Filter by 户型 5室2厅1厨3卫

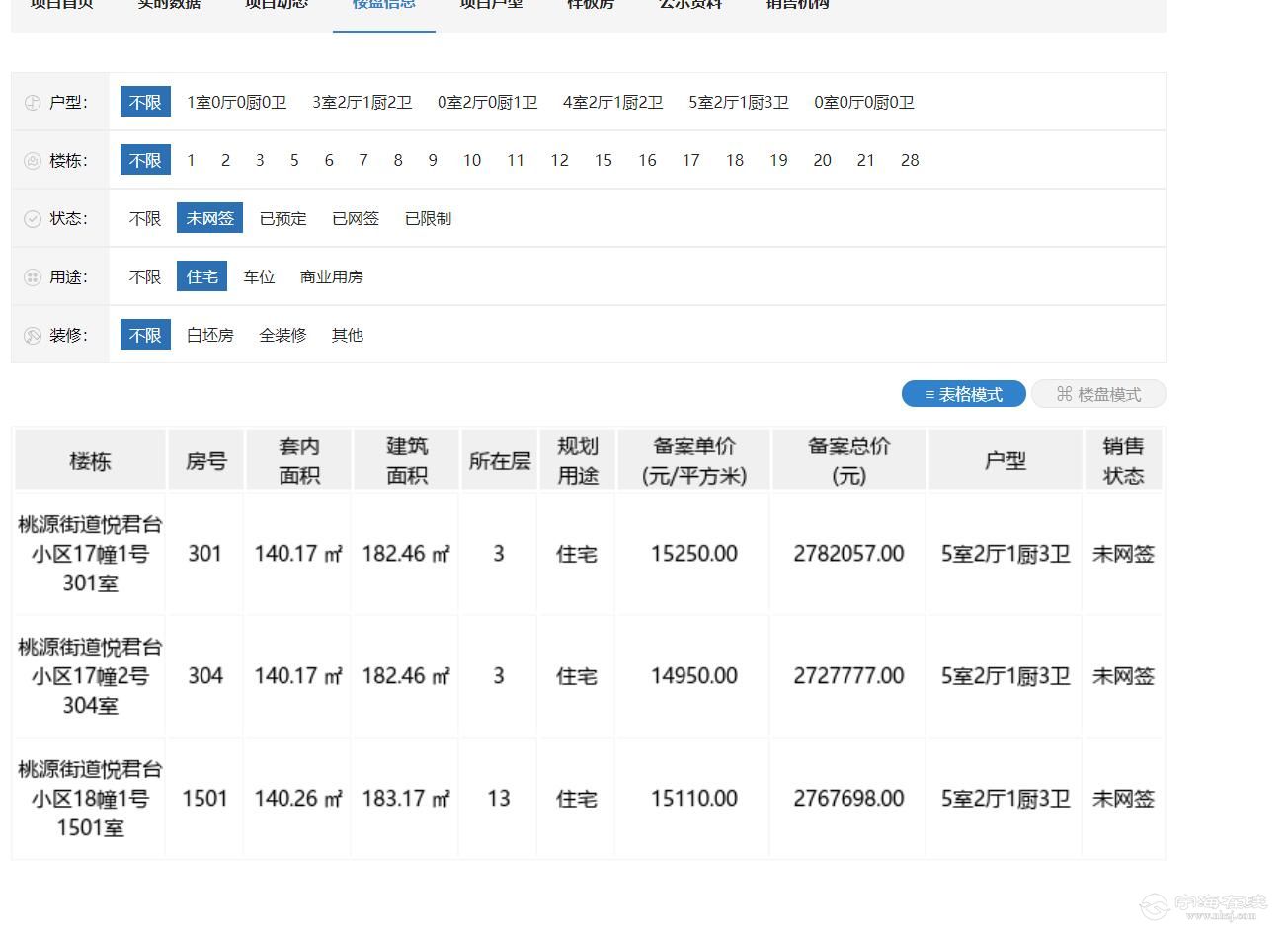(738, 102)
